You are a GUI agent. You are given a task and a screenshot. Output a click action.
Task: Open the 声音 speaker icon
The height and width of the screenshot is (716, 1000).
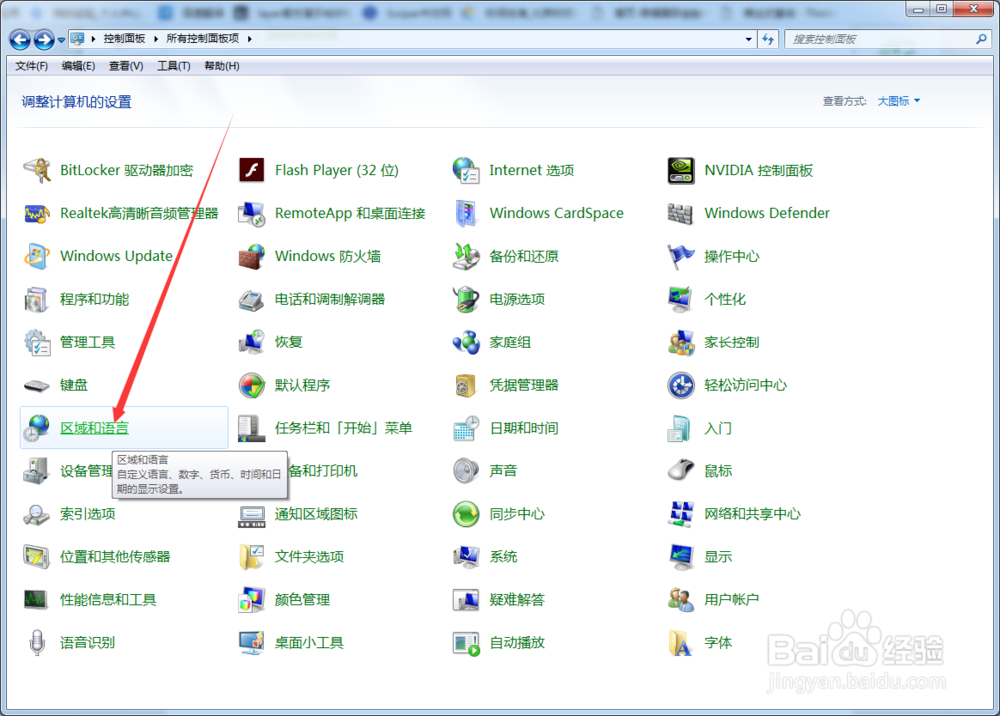tap(466, 471)
